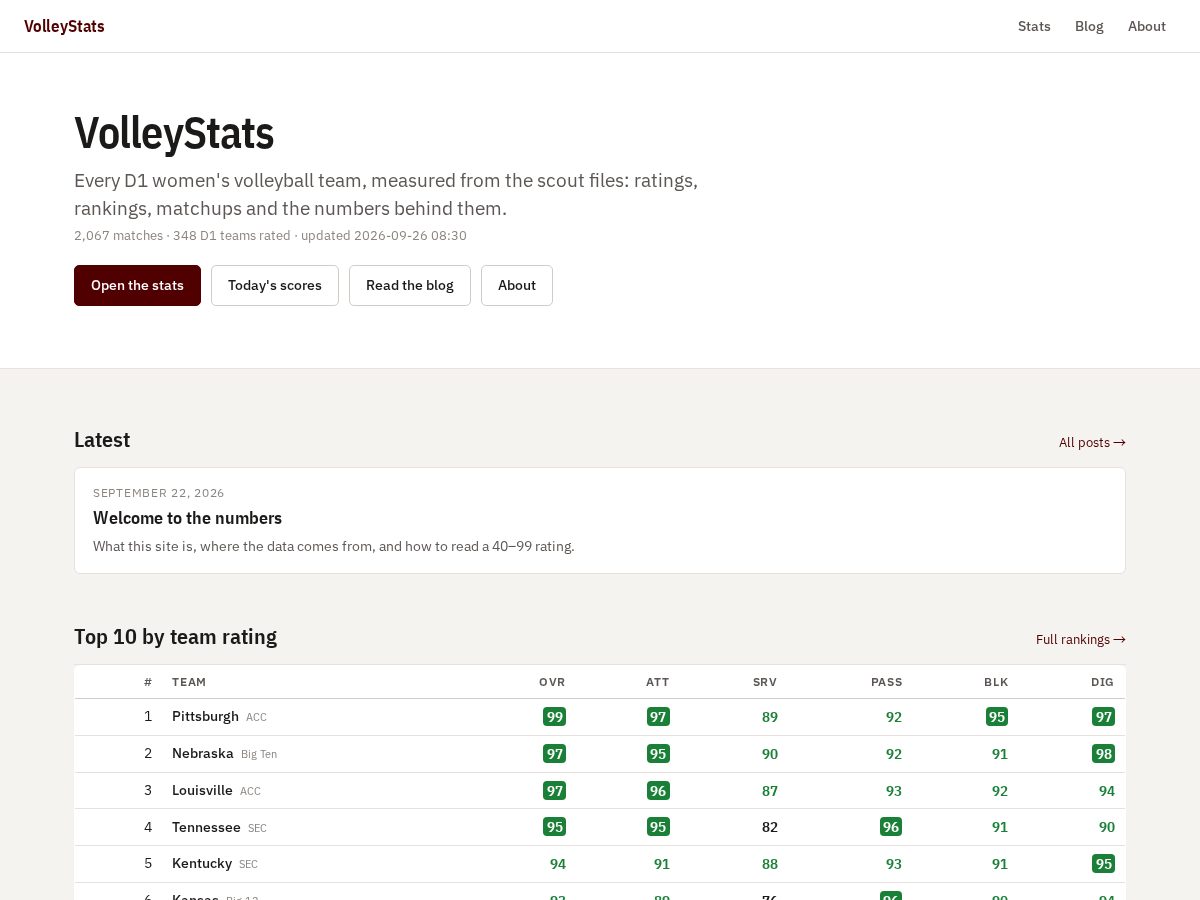
Task: Follow the Full rankings link
Action: [1081, 639]
